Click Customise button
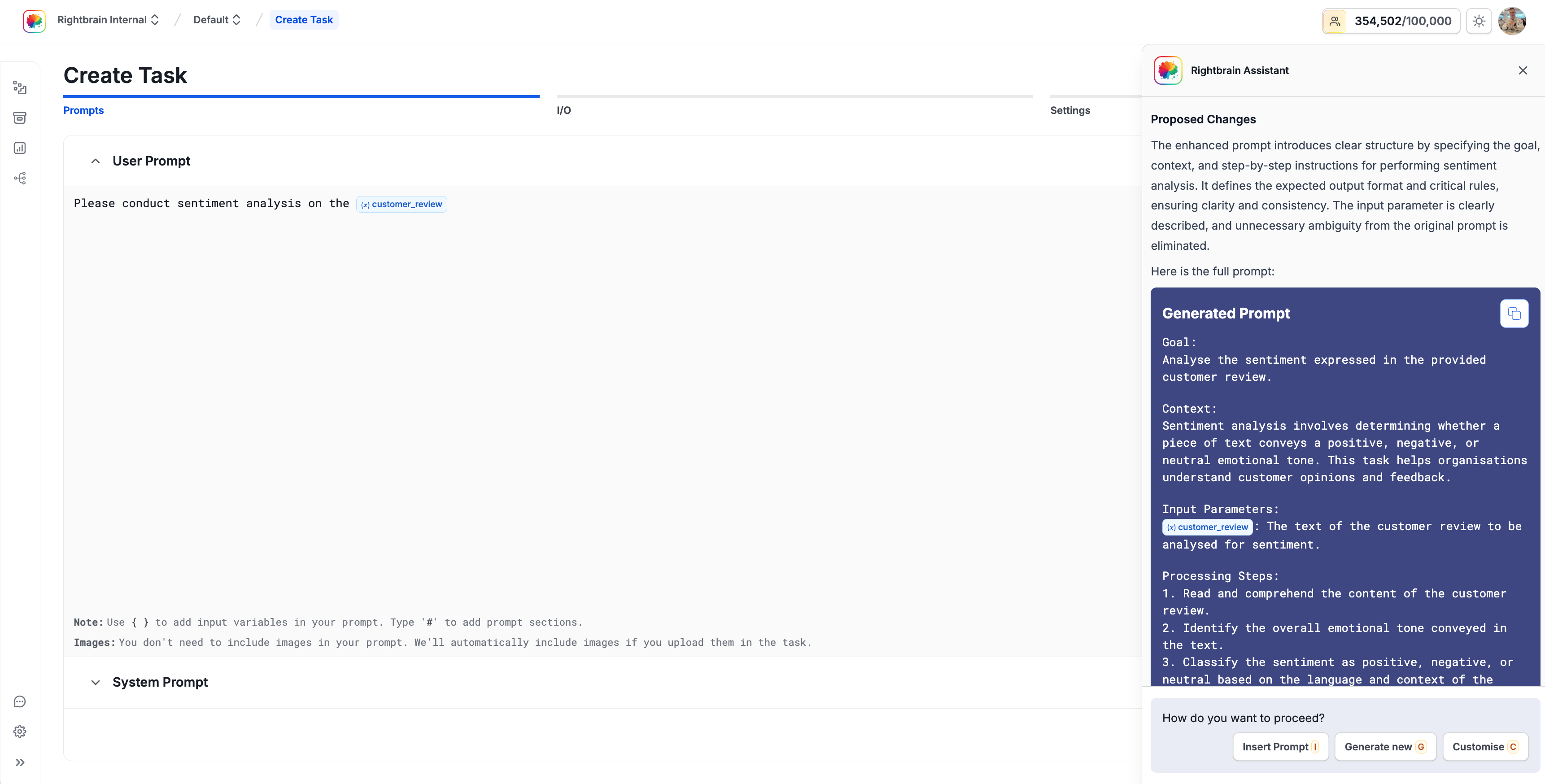The width and height of the screenshot is (1545, 784). (x=1484, y=747)
